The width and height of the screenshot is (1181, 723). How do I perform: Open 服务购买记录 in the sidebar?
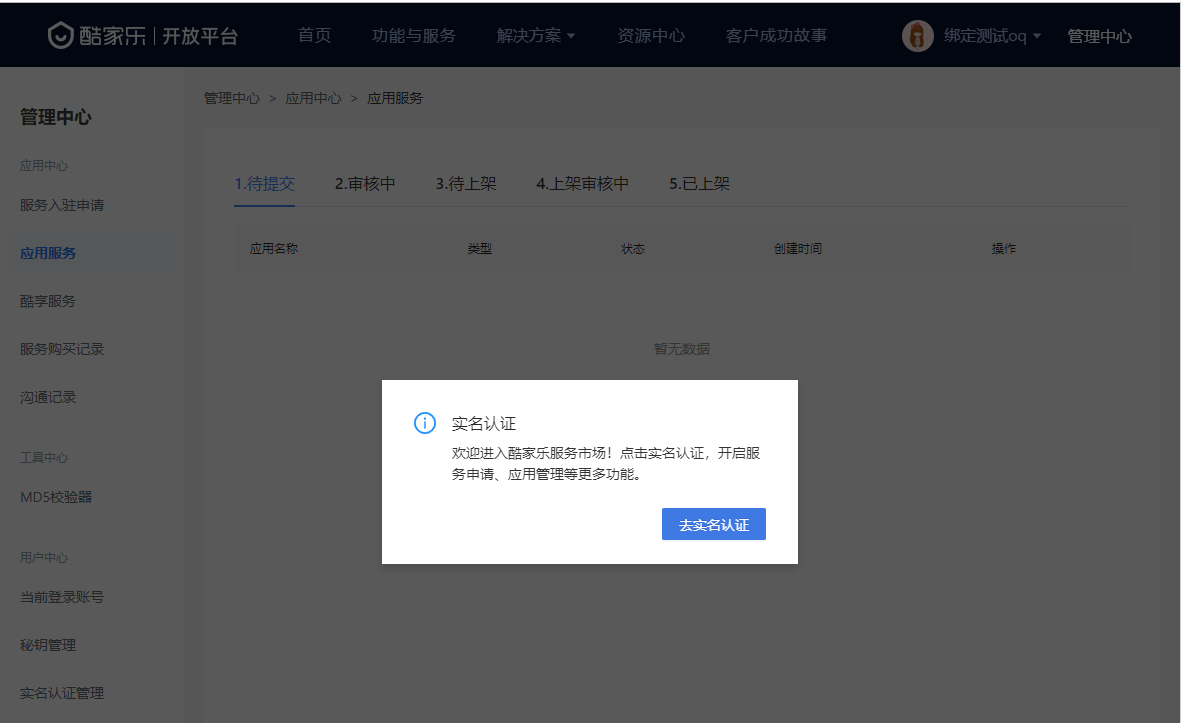click(x=62, y=349)
